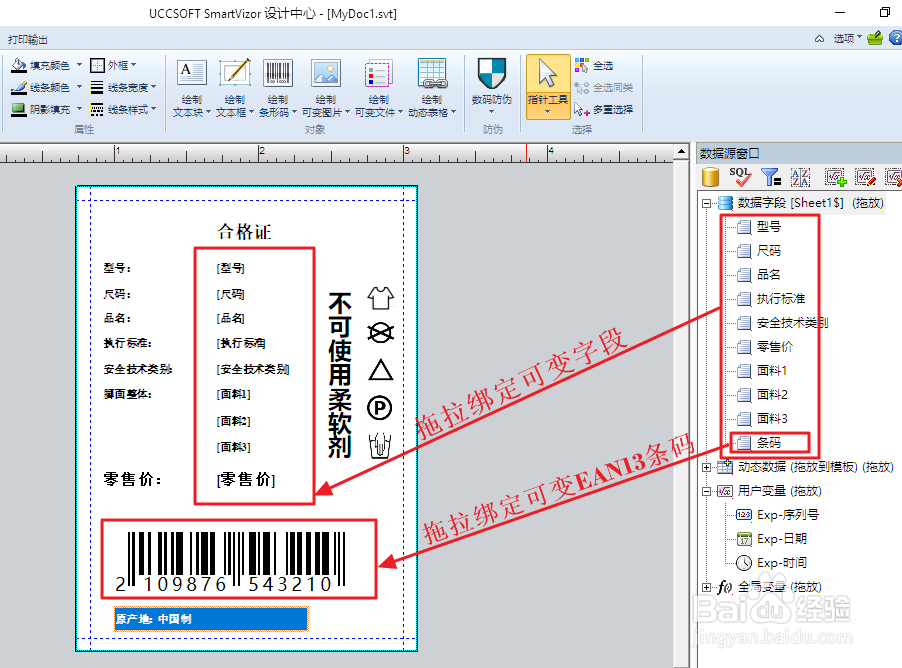Select the draw variable file (绘制可变文件) tool

(x=379, y=88)
